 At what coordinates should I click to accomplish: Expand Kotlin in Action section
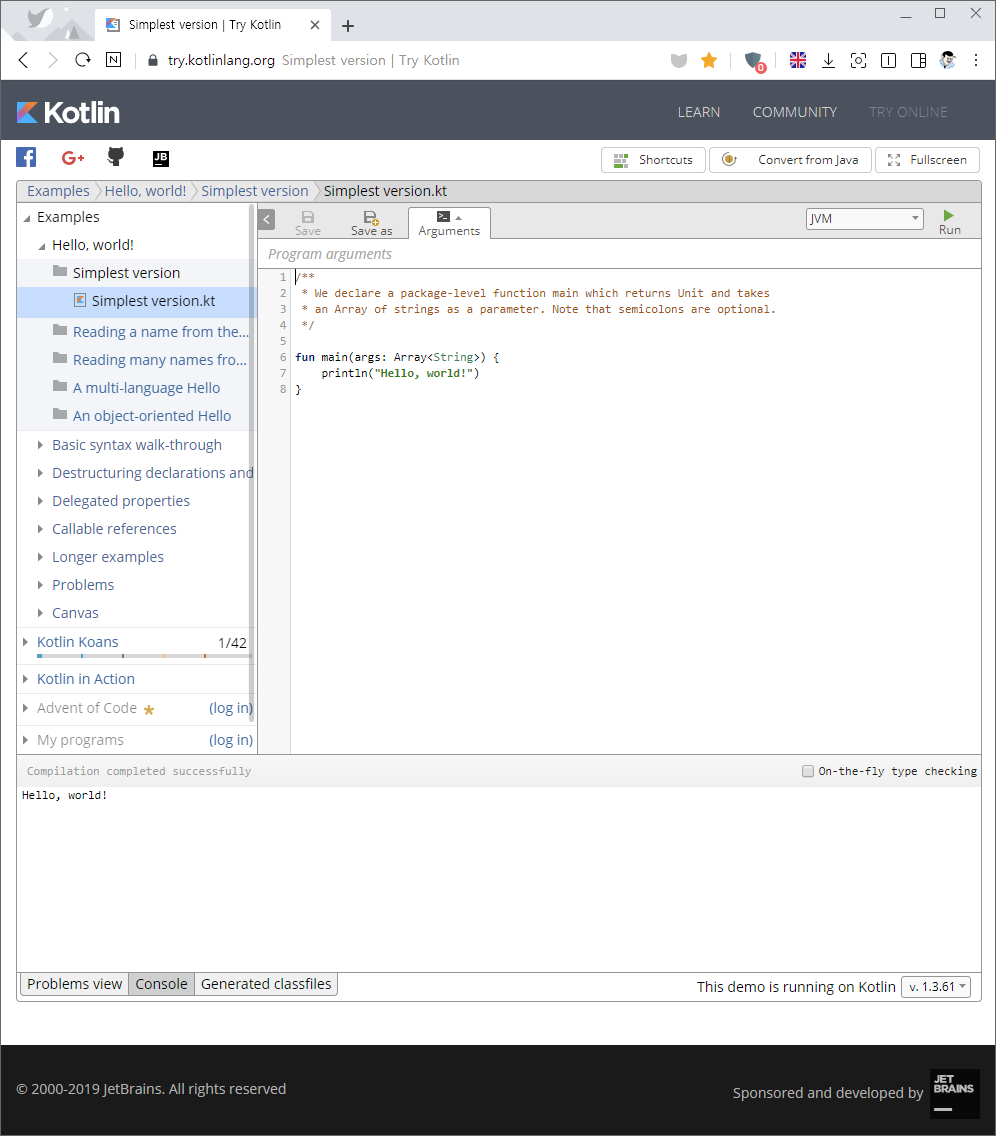click(25, 679)
